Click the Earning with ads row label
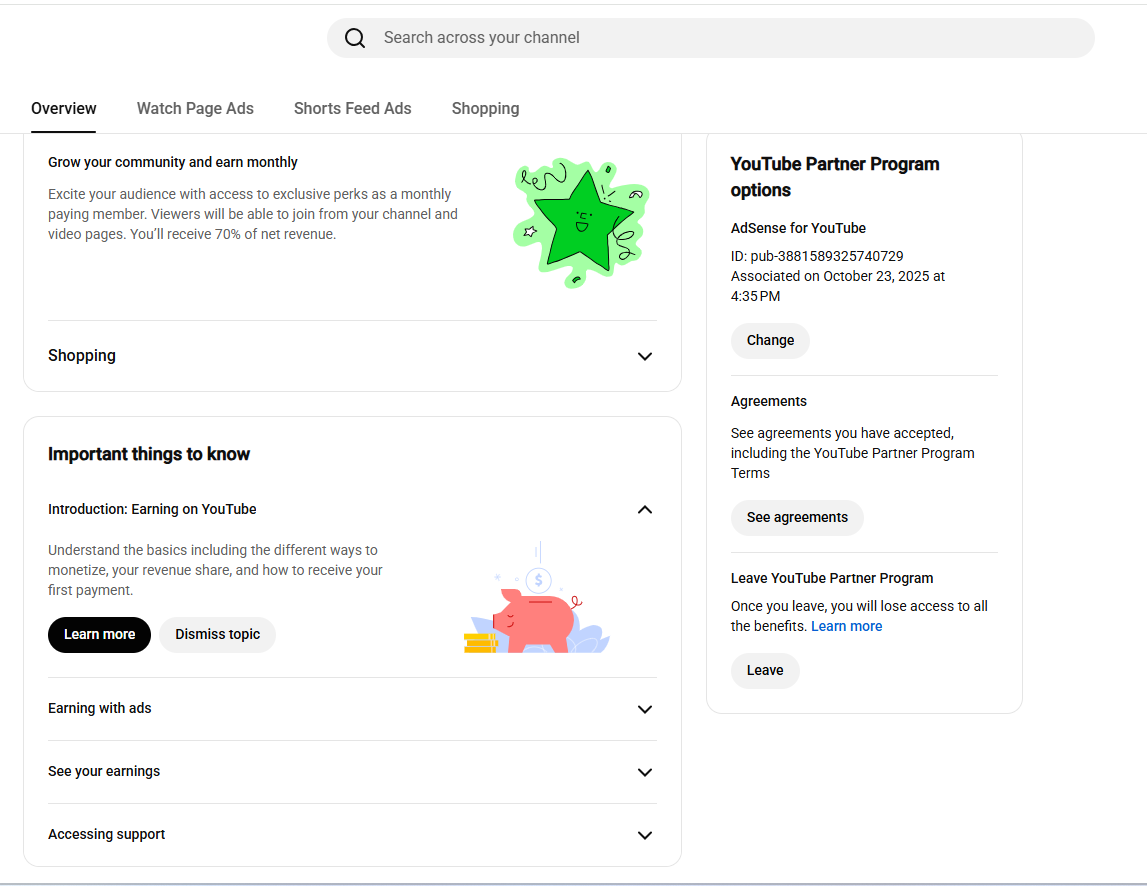The height and width of the screenshot is (886, 1147). [x=99, y=708]
